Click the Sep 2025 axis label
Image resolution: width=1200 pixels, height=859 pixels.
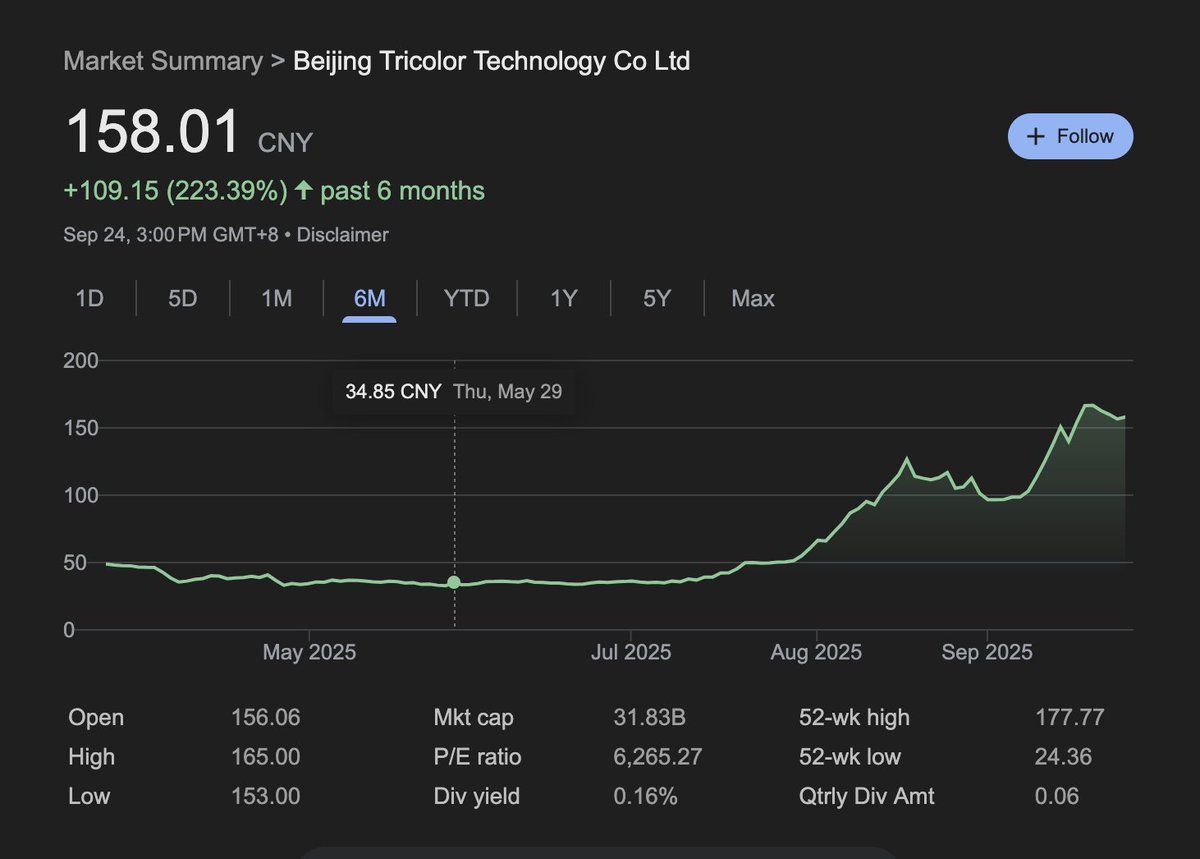coord(987,653)
